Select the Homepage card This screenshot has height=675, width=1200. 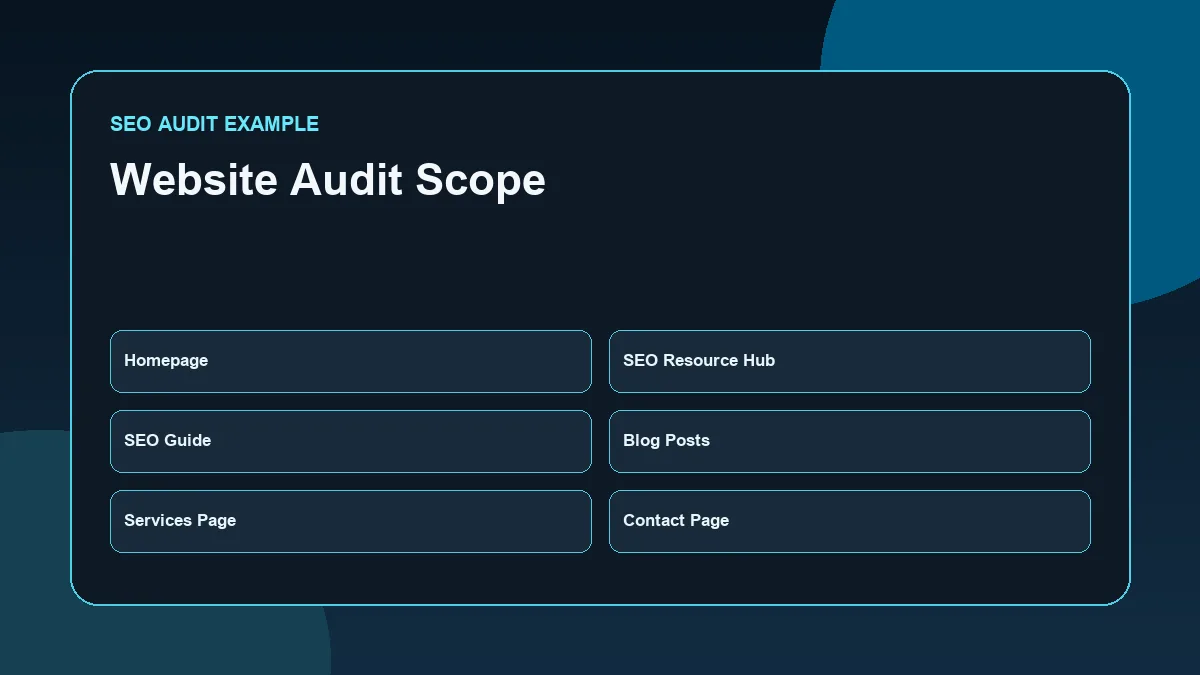click(x=351, y=361)
